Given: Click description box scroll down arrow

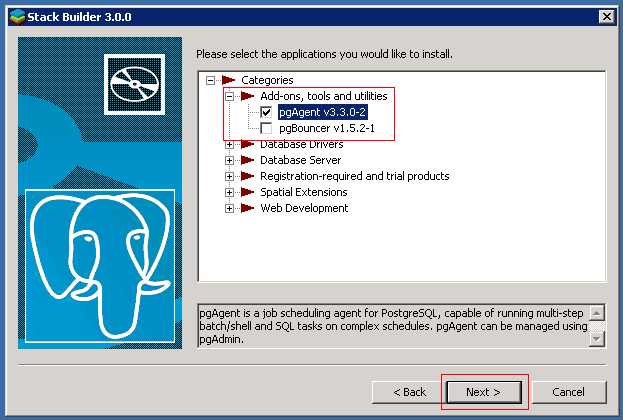Looking at the screenshot, I should (596, 339).
